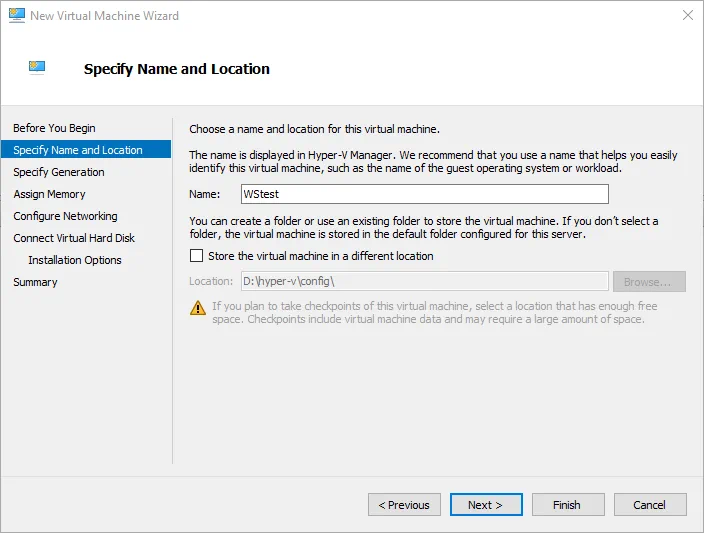Enable storing the virtual machine in a different location
This screenshot has width=704, height=533.
196,256
